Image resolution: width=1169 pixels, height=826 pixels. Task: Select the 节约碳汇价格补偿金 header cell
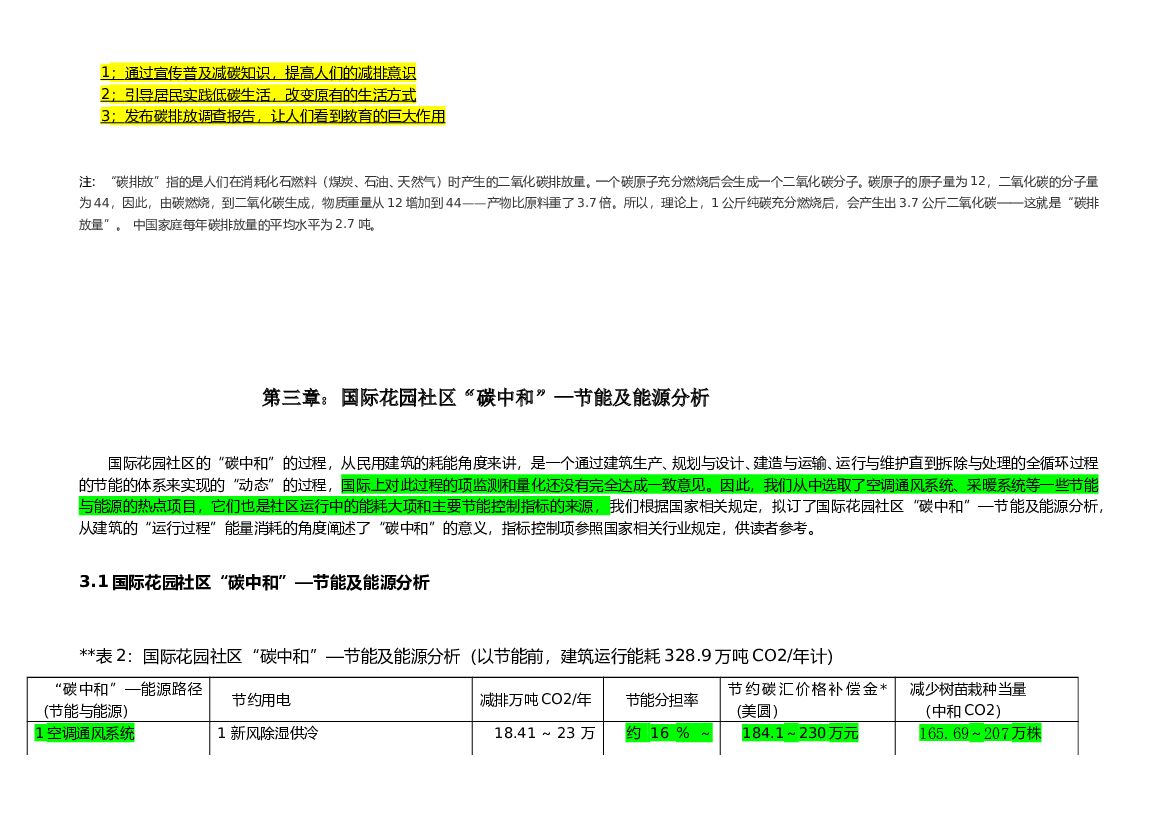point(803,699)
